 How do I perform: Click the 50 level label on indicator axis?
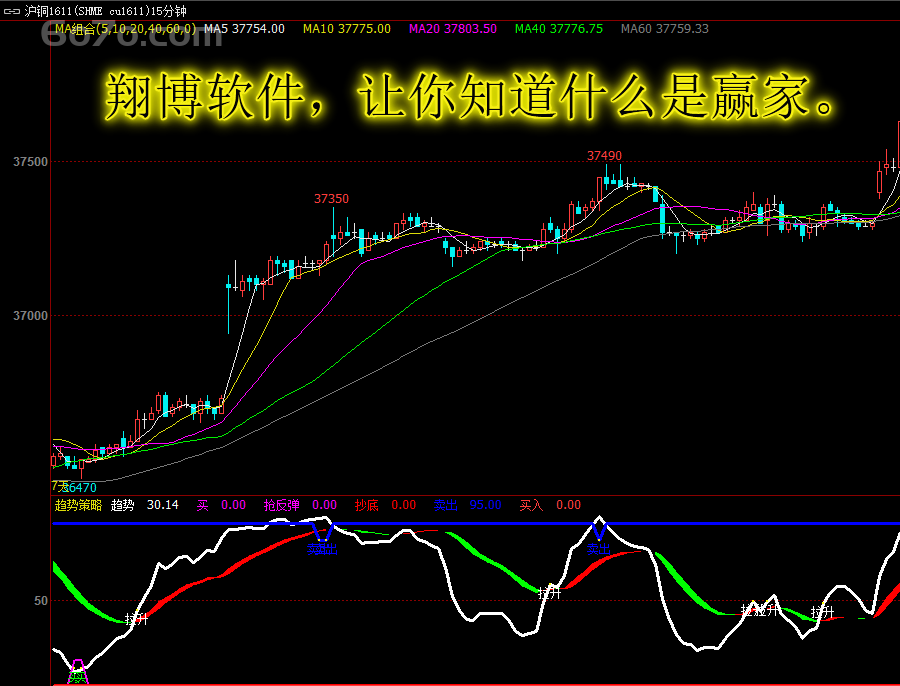pyautogui.click(x=41, y=601)
